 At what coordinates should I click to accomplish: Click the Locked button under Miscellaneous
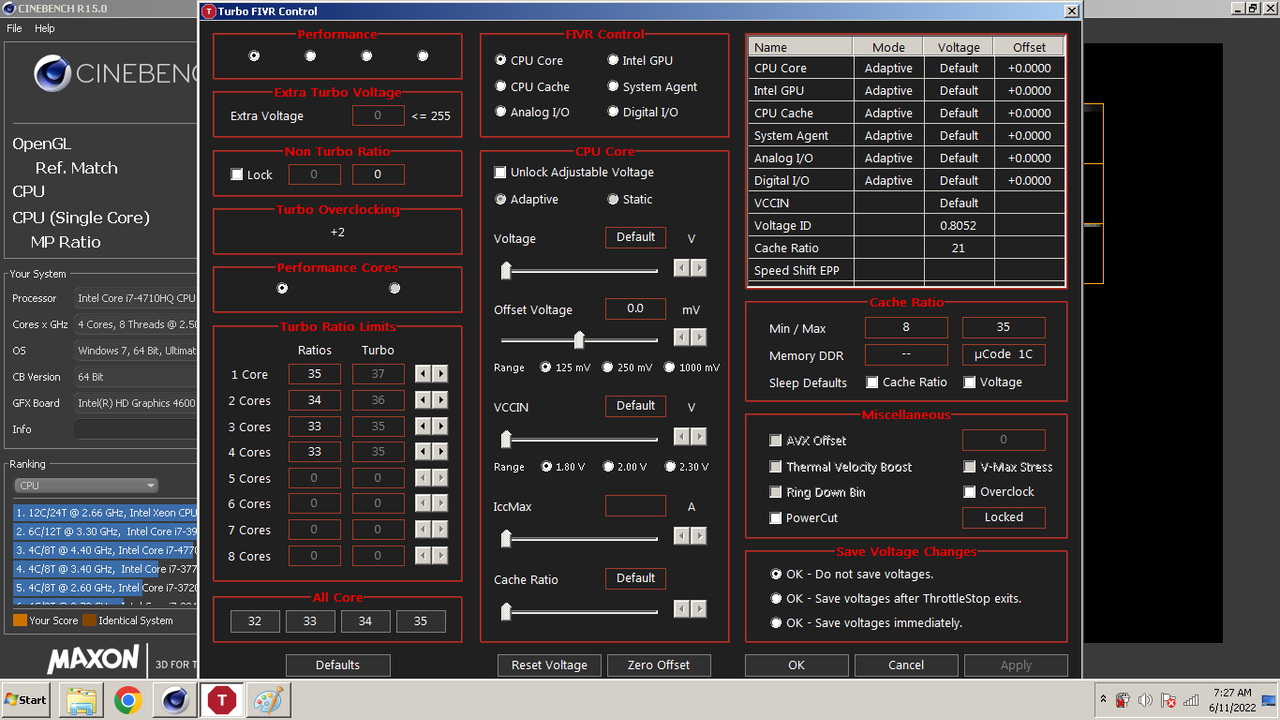(1003, 517)
